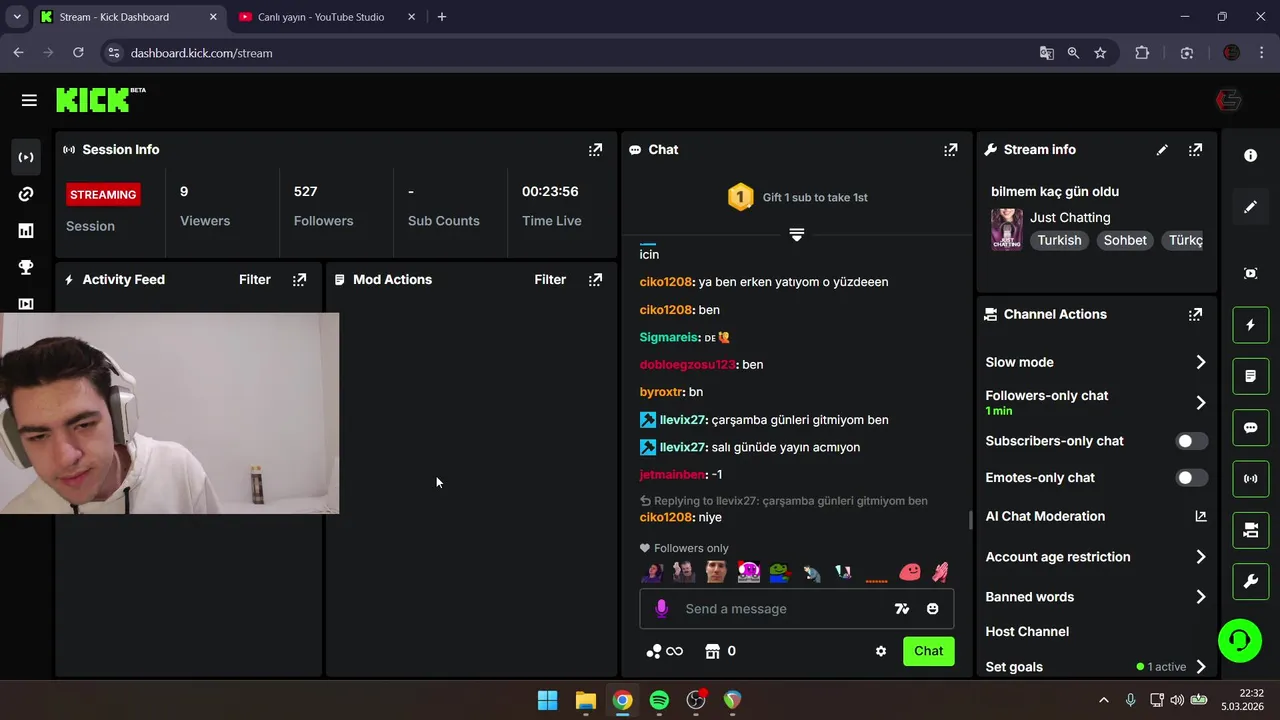Open Activity Feed Filter
The image size is (1280, 720).
tap(255, 280)
